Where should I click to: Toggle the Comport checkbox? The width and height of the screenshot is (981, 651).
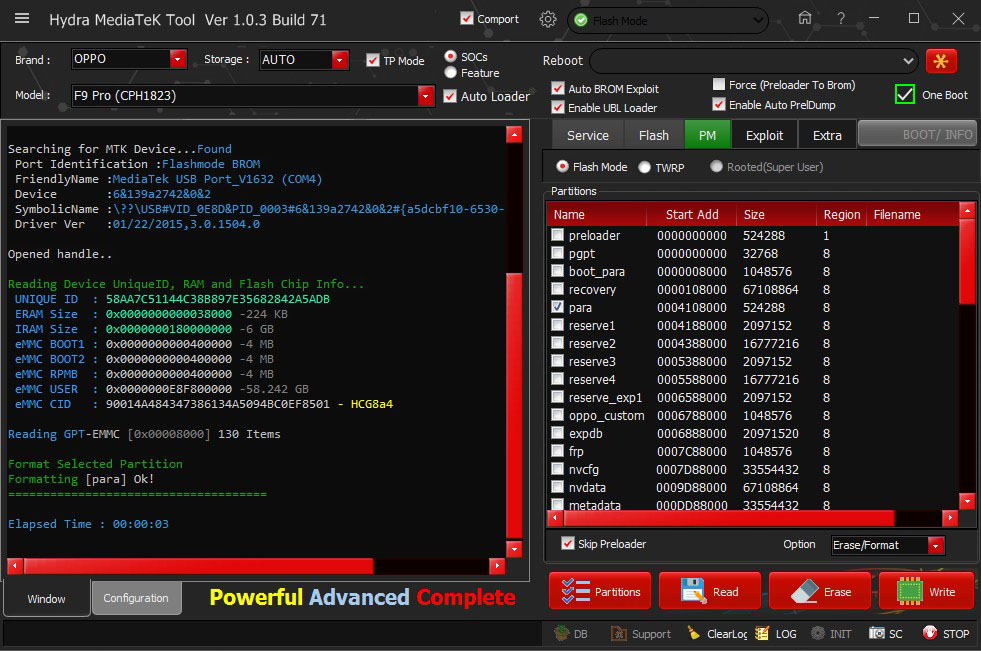pos(467,19)
